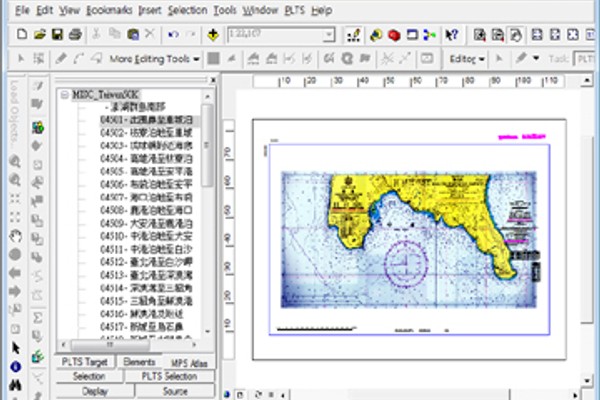This screenshot has width=600, height=400.
Task: Activate the What's This help pointer
Action: coord(452,35)
